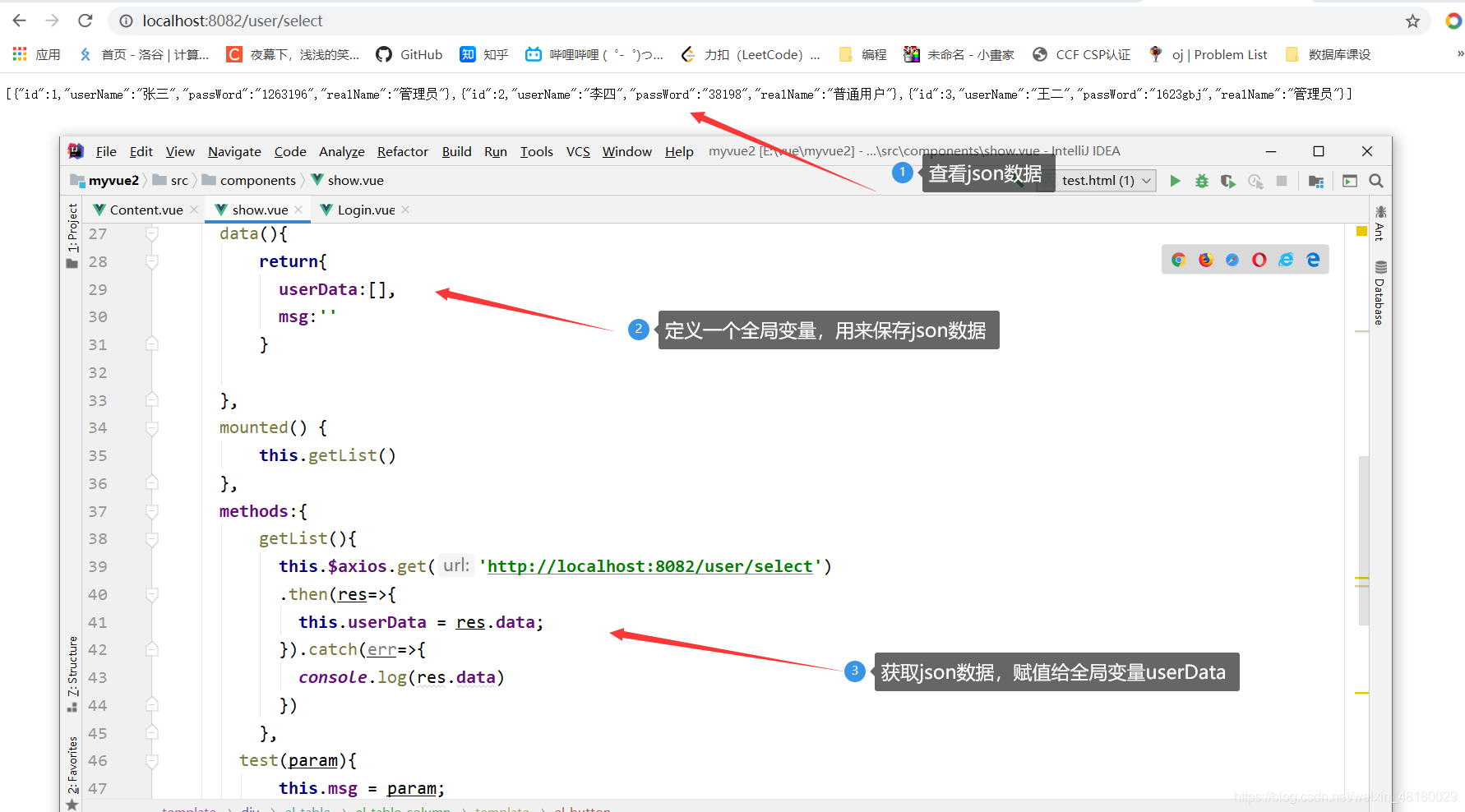Viewport: 1465px width, 812px height.
Task: Preview in Firefox browser icon
Action: click(1205, 260)
